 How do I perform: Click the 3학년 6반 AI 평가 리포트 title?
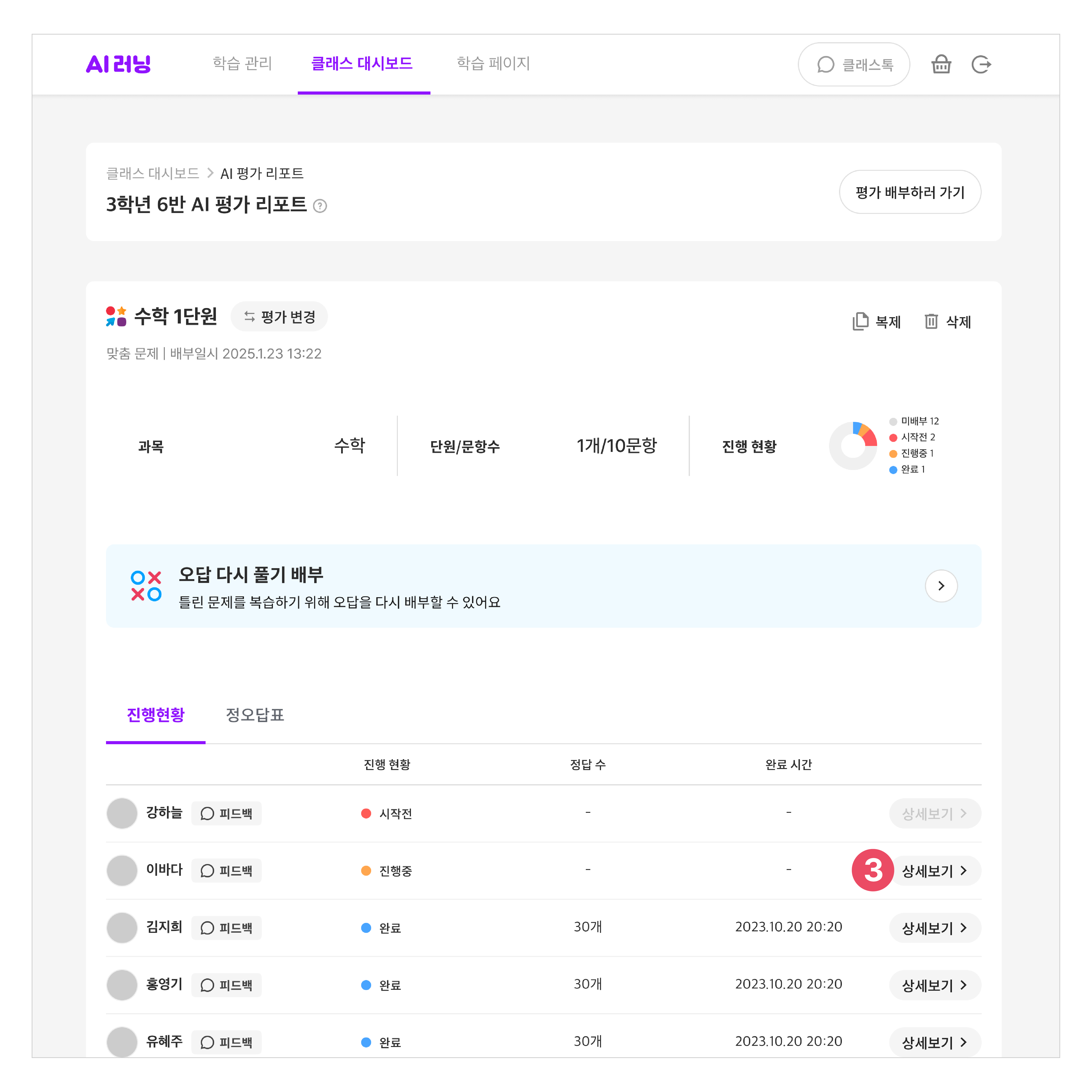click(206, 205)
